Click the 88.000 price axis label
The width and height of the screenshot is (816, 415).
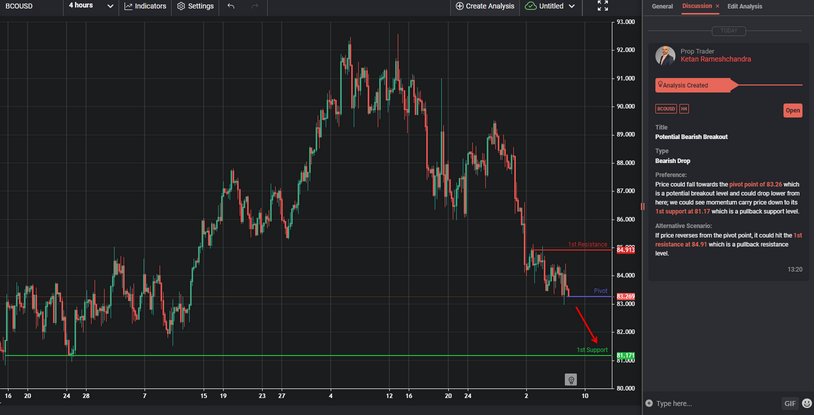tap(626, 162)
